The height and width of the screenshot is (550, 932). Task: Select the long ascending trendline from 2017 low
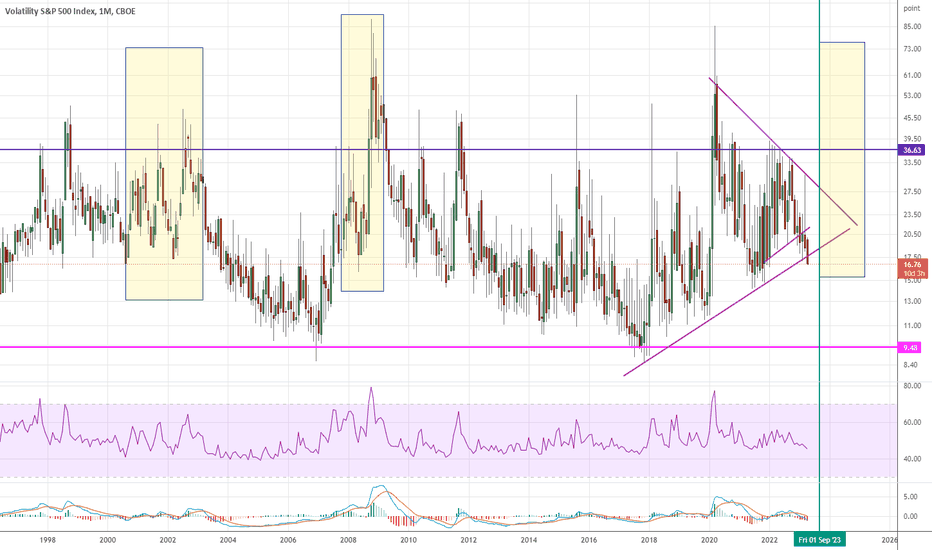click(x=737, y=301)
